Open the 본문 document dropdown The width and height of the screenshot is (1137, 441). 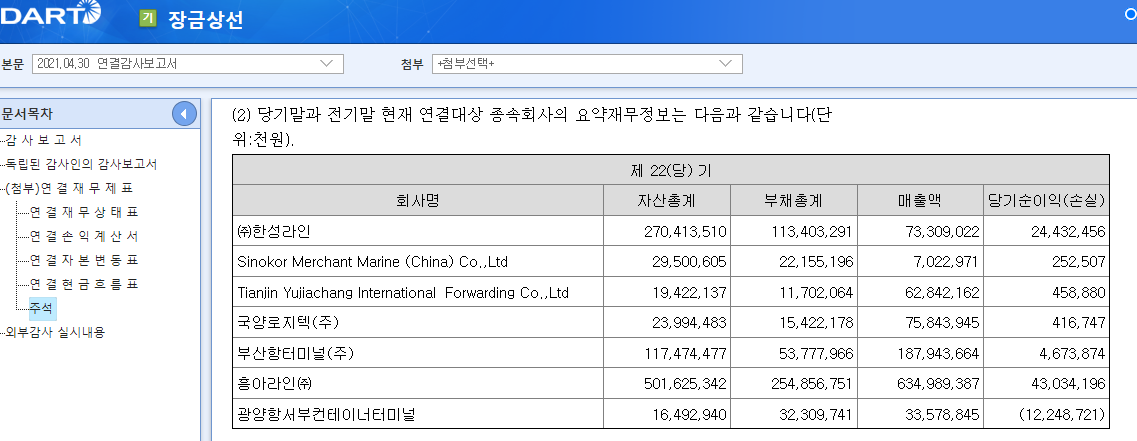188,64
